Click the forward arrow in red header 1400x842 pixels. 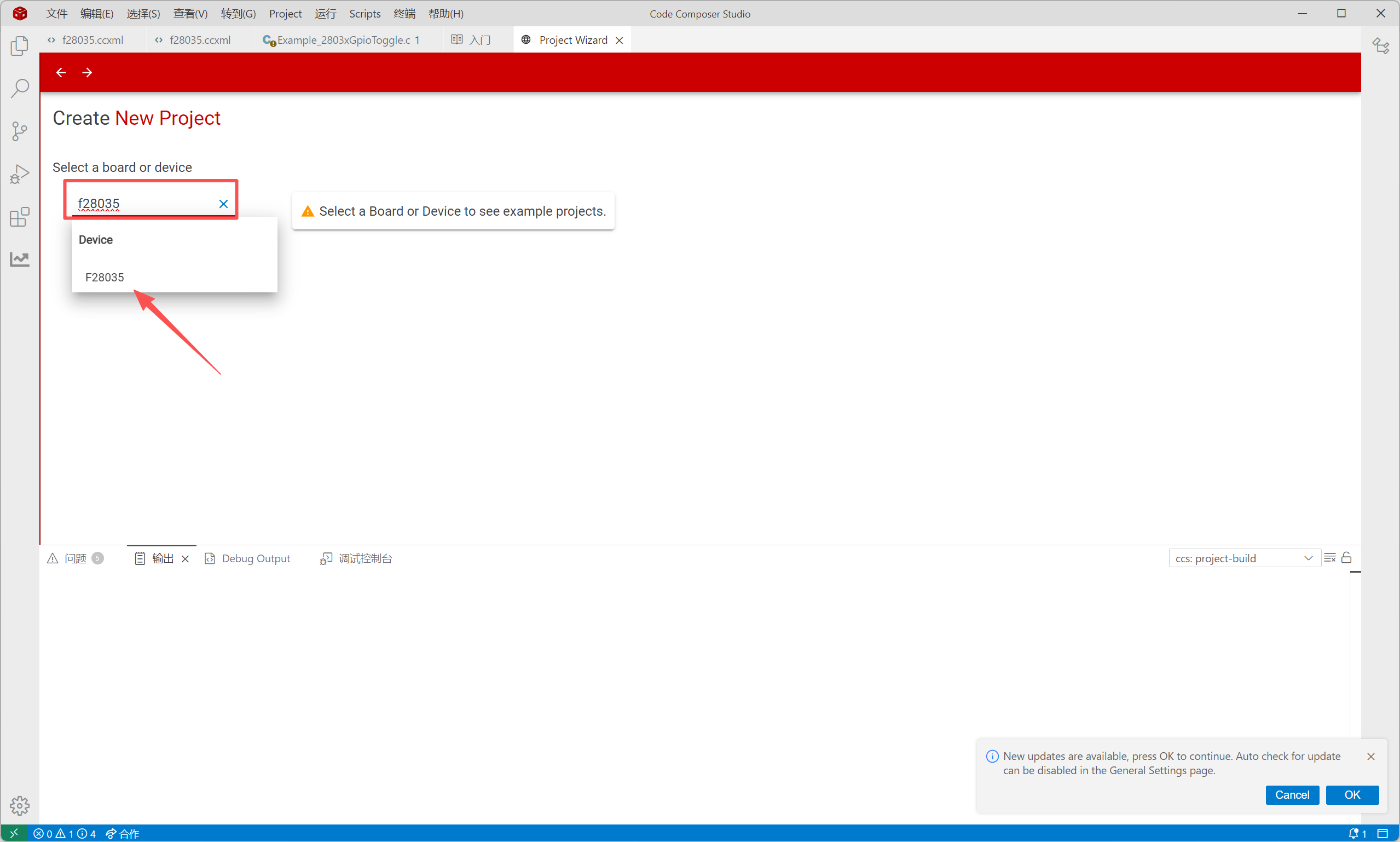click(88, 73)
